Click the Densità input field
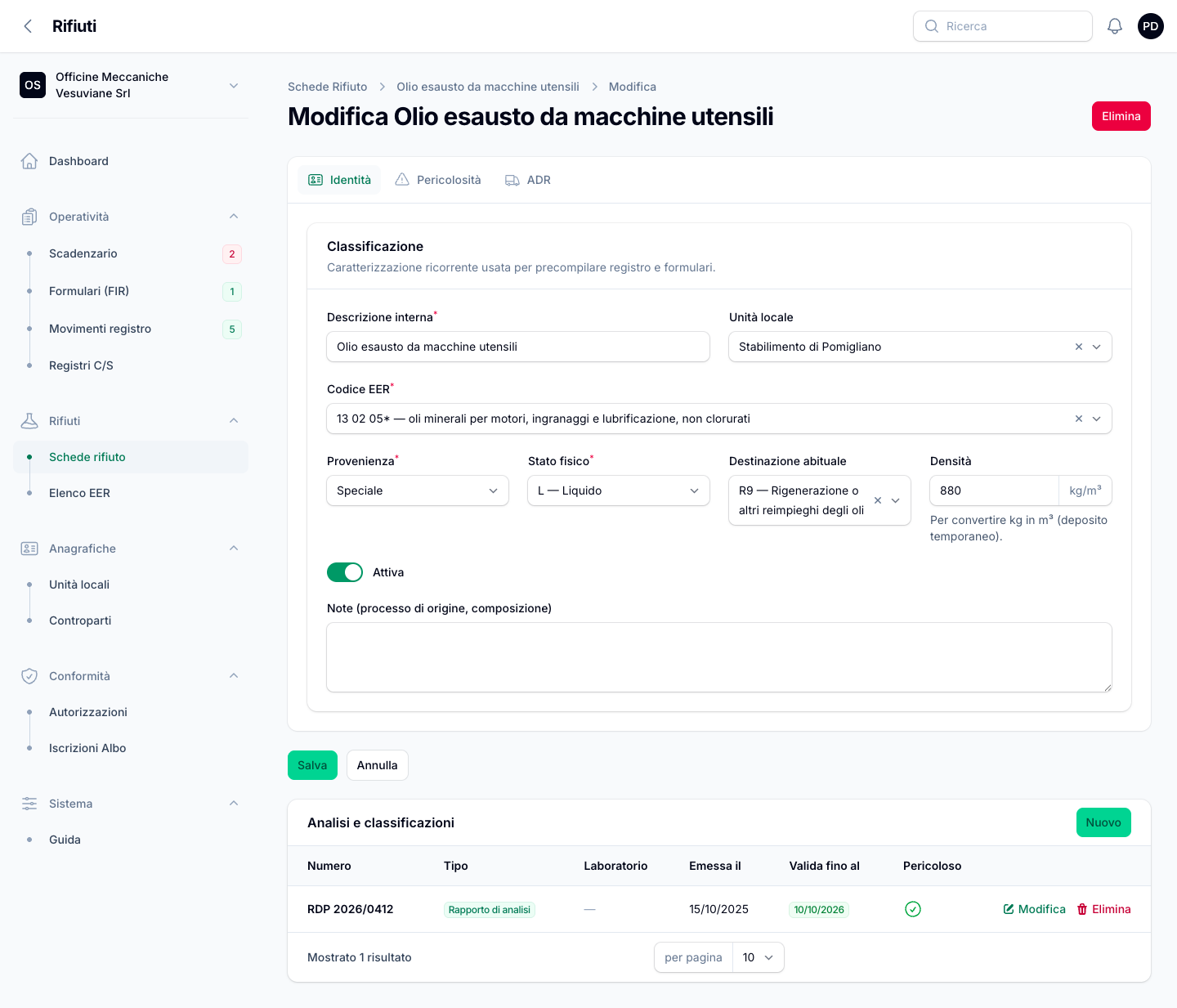 (994, 491)
